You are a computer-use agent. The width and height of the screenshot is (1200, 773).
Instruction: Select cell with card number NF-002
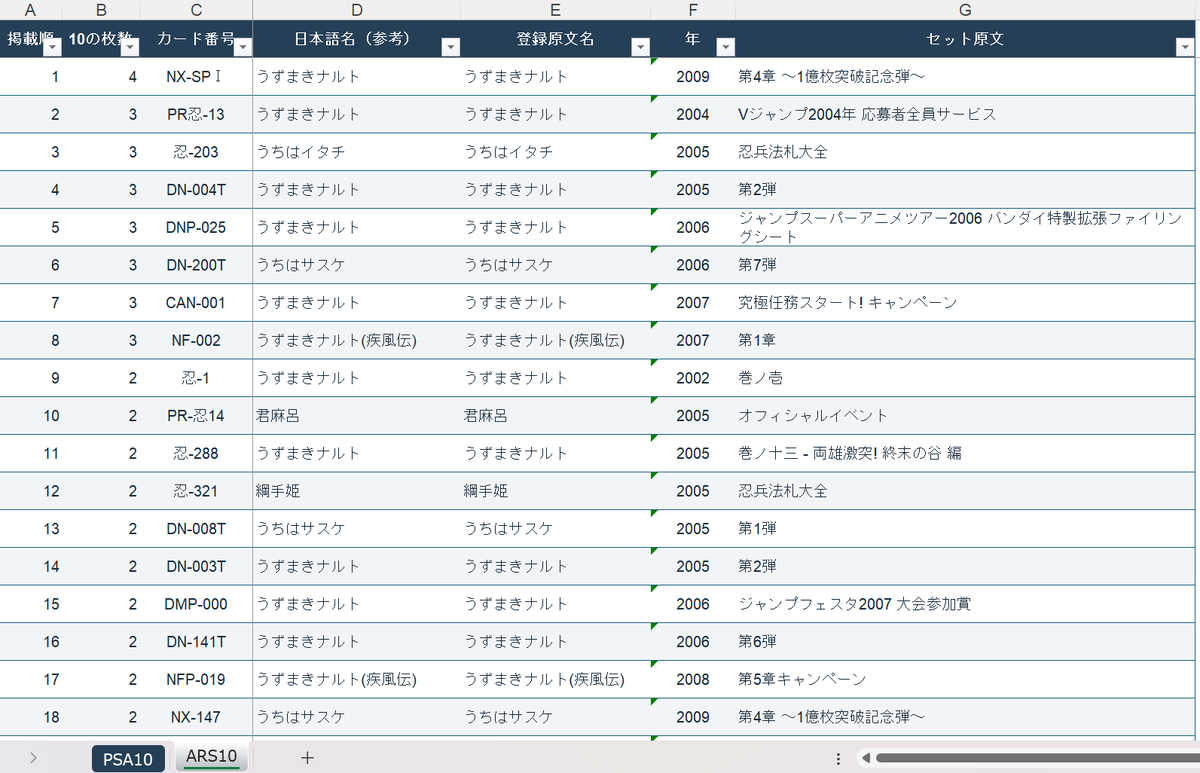click(196, 340)
